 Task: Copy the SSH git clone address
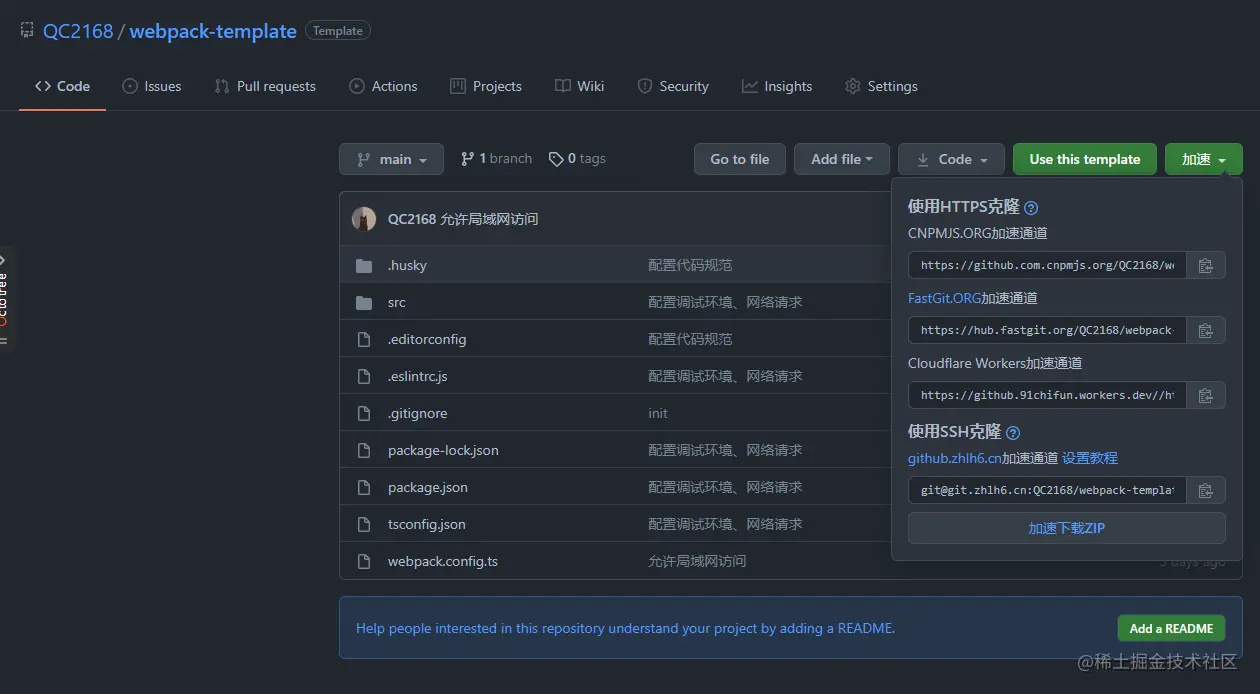click(1206, 490)
